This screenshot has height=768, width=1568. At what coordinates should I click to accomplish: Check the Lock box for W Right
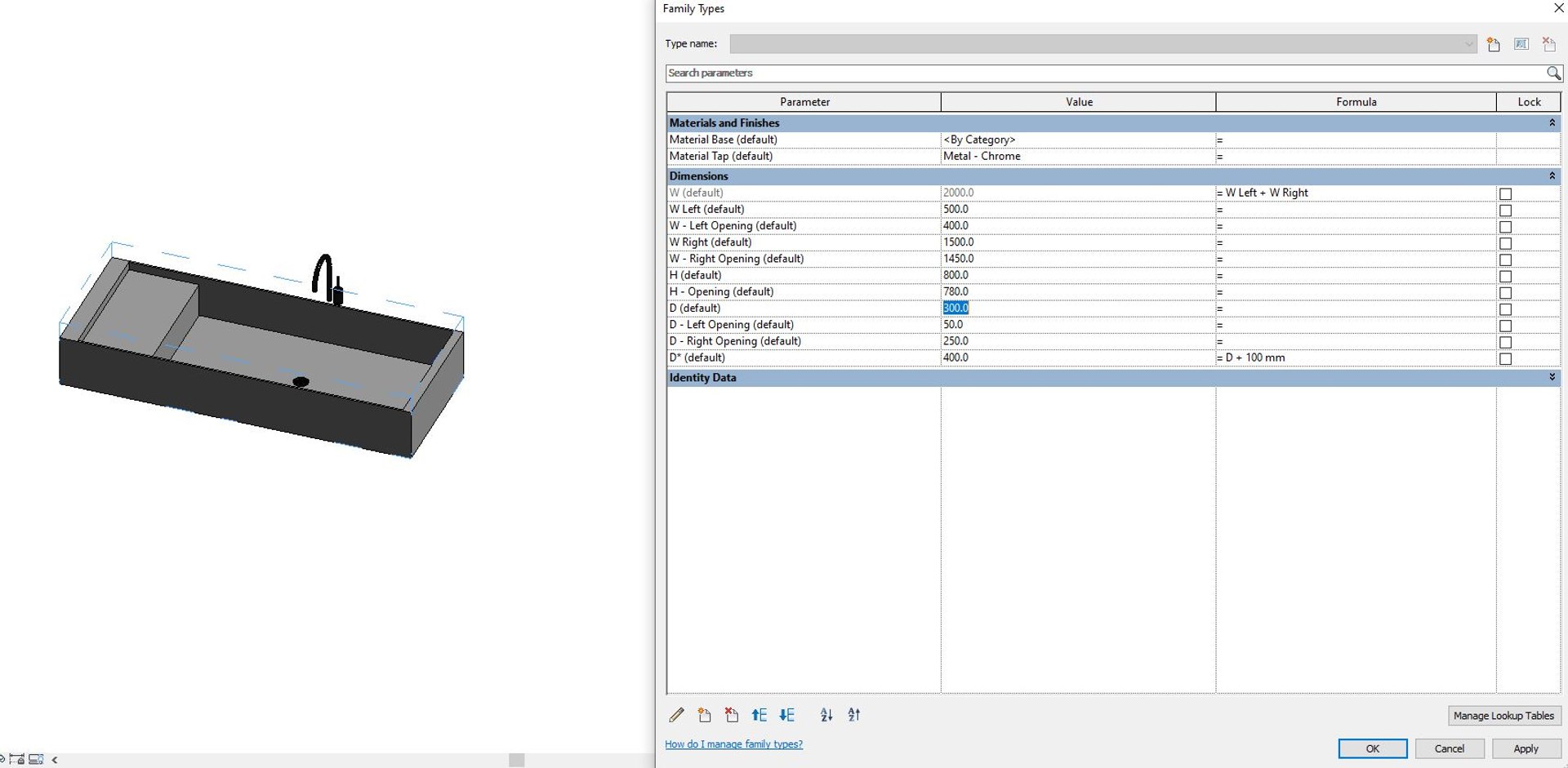tap(1505, 243)
